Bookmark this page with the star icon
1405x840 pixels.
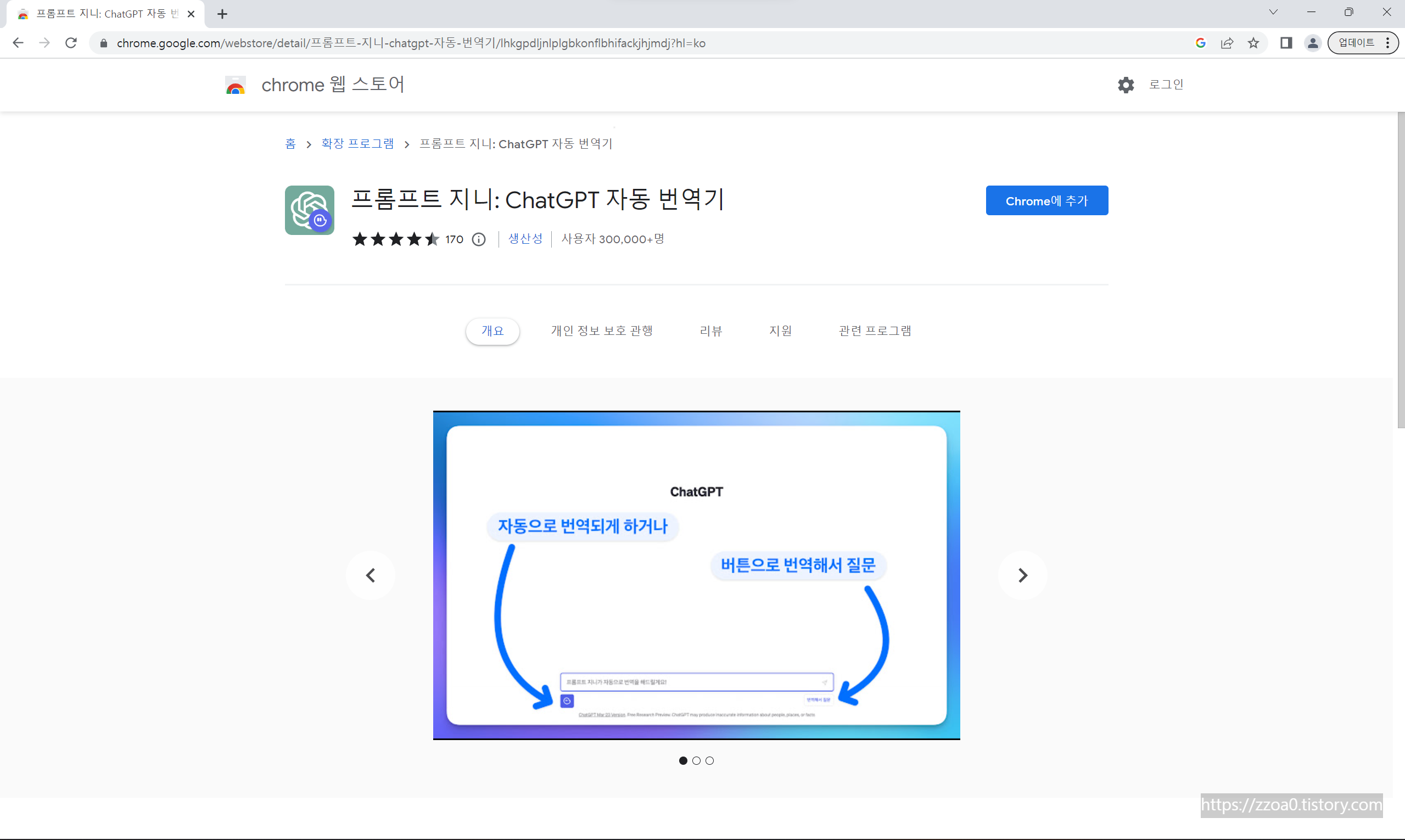[1253, 43]
